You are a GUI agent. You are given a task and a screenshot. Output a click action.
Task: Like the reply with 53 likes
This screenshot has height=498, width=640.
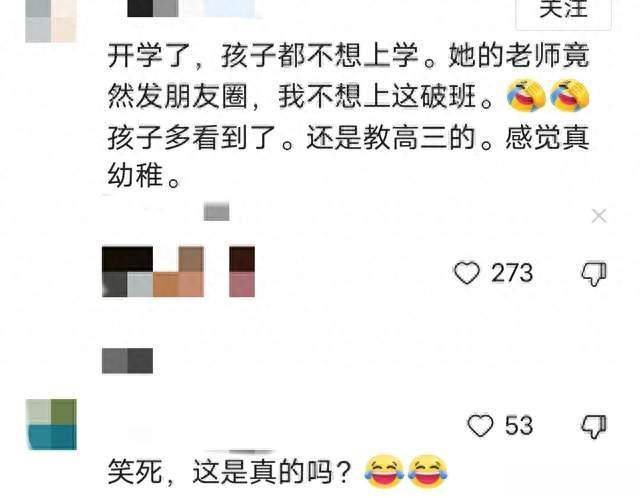[480, 425]
